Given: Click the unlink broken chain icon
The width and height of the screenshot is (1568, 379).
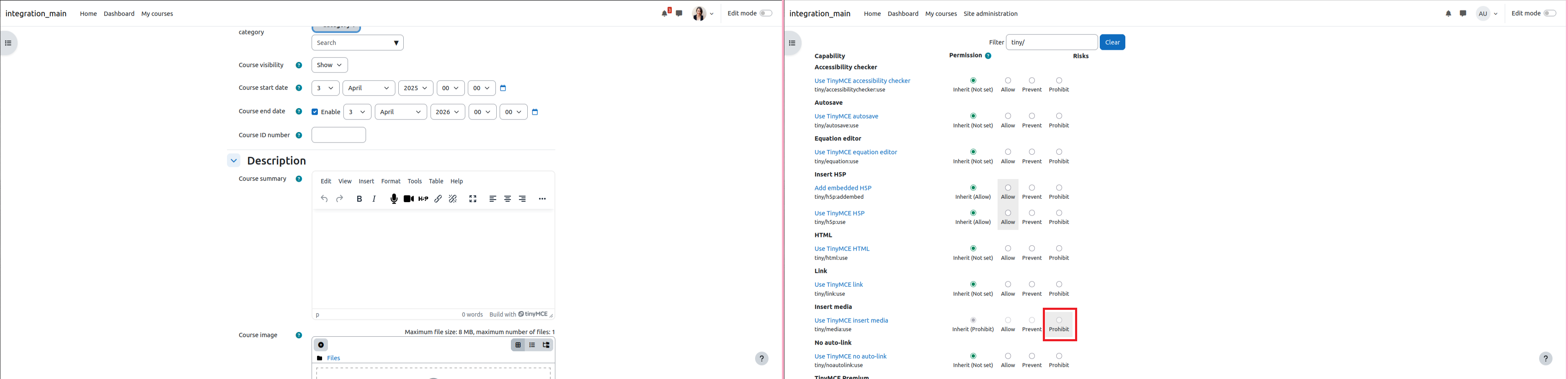Looking at the screenshot, I should [x=453, y=199].
